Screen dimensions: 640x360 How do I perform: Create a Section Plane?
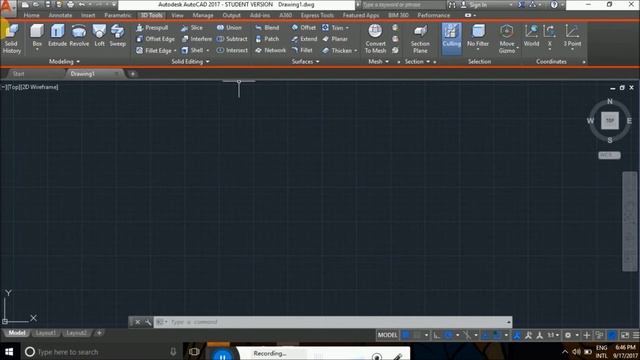tap(420, 39)
